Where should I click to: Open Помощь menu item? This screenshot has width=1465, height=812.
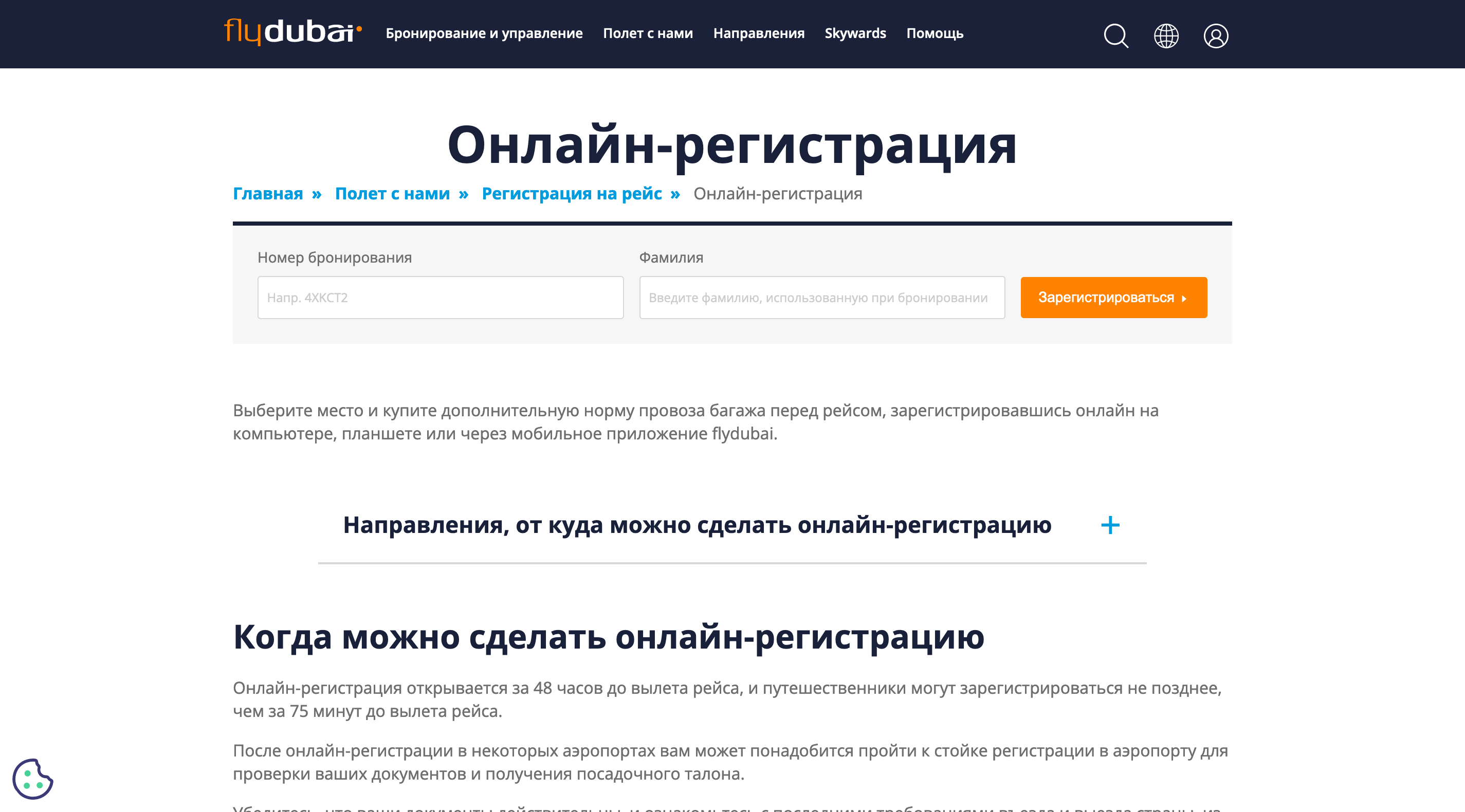935,33
